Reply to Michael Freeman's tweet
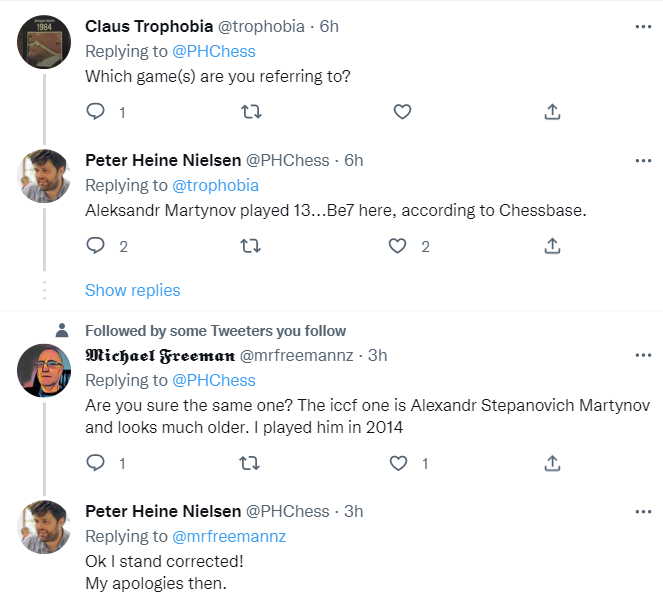The width and height of the screenshot is (663, 608). point(96,463)
